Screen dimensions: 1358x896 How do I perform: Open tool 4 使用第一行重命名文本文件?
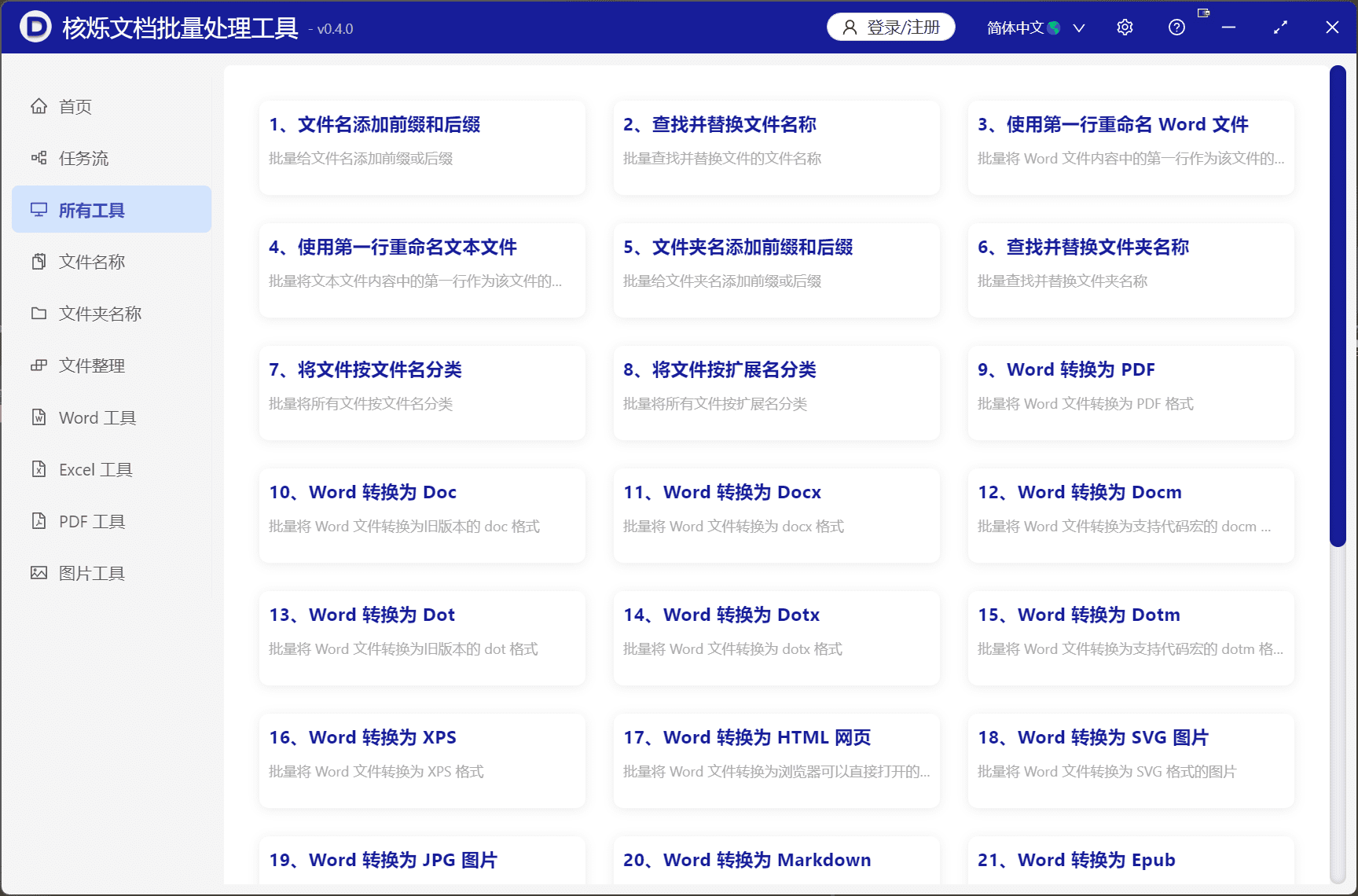tap(422, 270)
